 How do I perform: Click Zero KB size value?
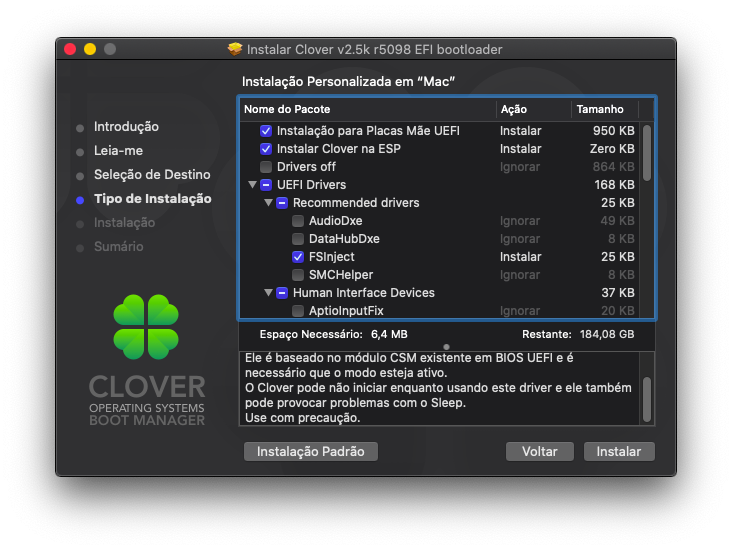612,149
